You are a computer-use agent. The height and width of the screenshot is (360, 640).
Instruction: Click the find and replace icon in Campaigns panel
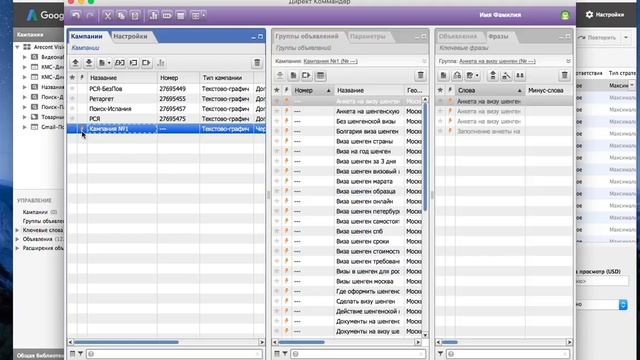pos(120,63)
